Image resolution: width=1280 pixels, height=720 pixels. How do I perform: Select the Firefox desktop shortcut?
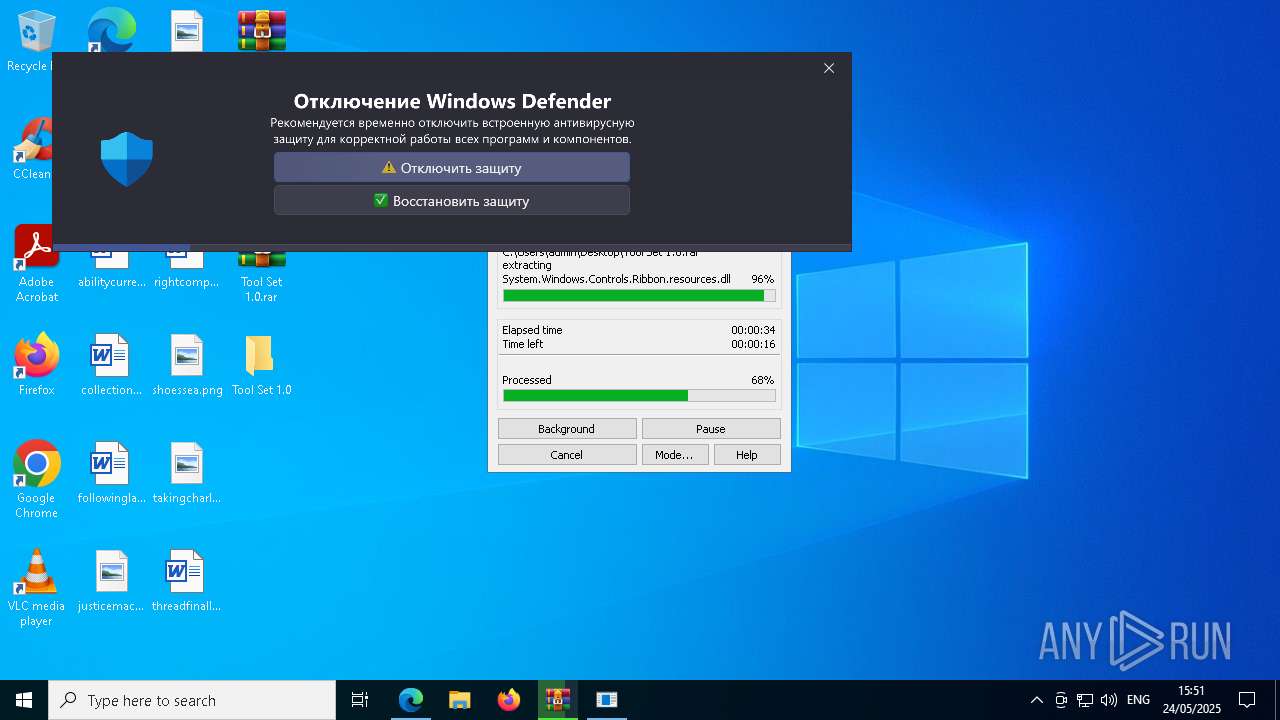[x=37, y=365]
